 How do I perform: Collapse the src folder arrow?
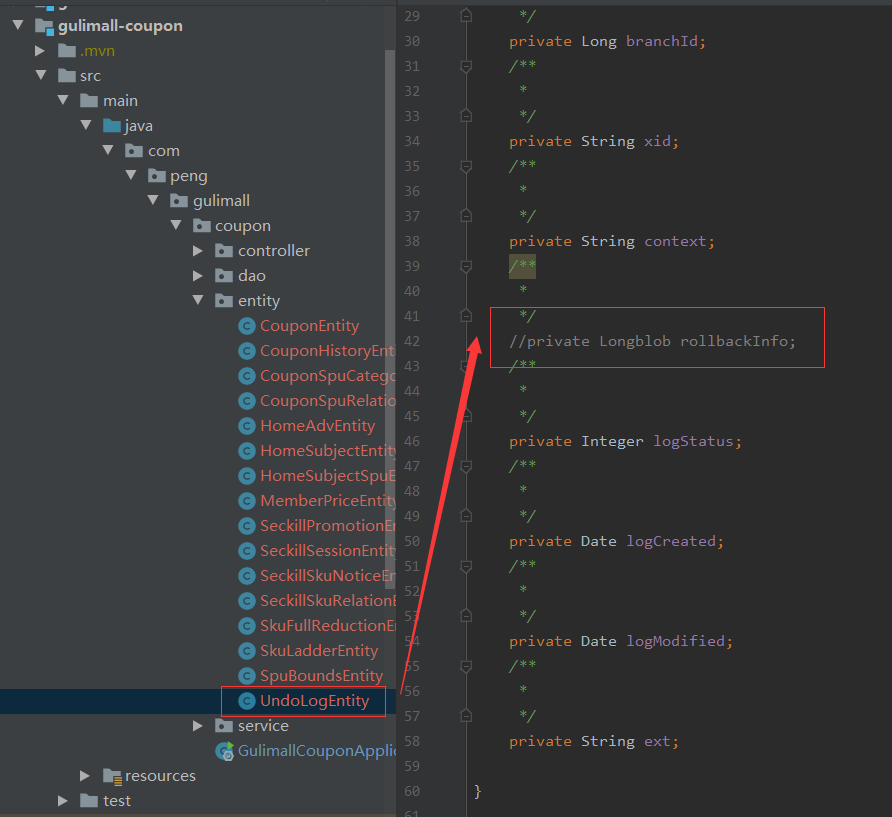point(41,75)
